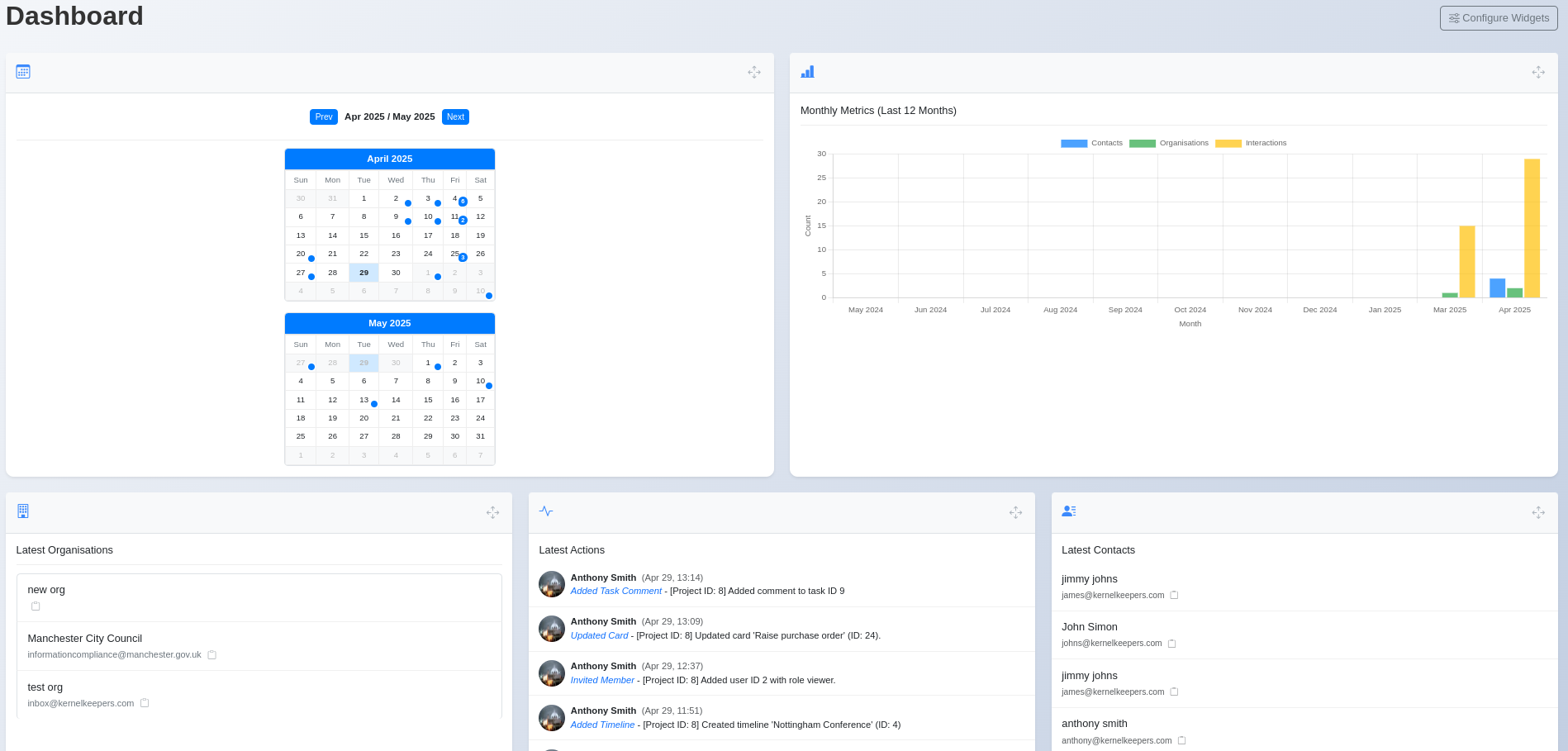Copy John Simon's email with clipboard icon
This screenshot has height=751, width=1568.
[x=1171, y=643]
